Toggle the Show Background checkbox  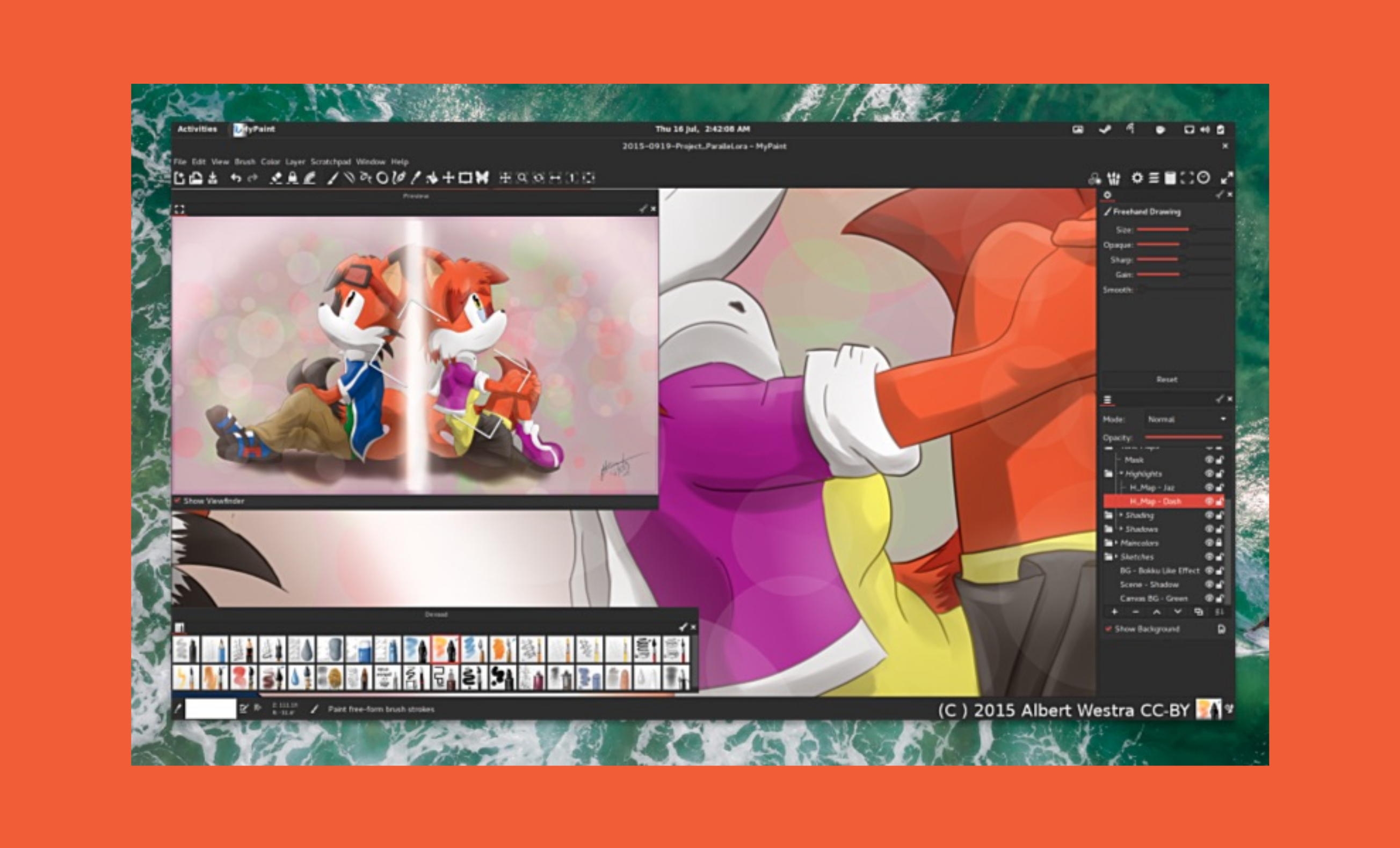point(1108,629)
